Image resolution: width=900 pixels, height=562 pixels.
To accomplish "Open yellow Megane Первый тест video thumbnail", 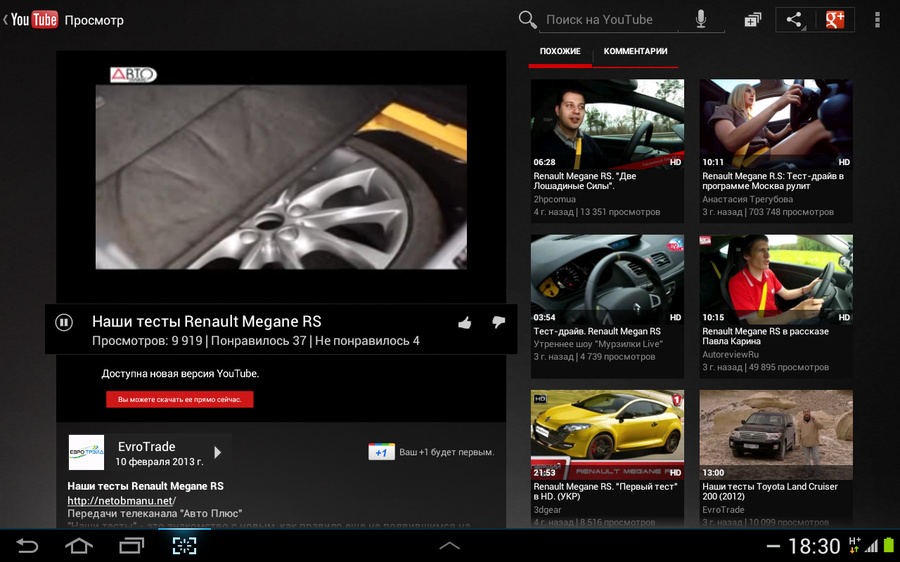I will point(607,435).
